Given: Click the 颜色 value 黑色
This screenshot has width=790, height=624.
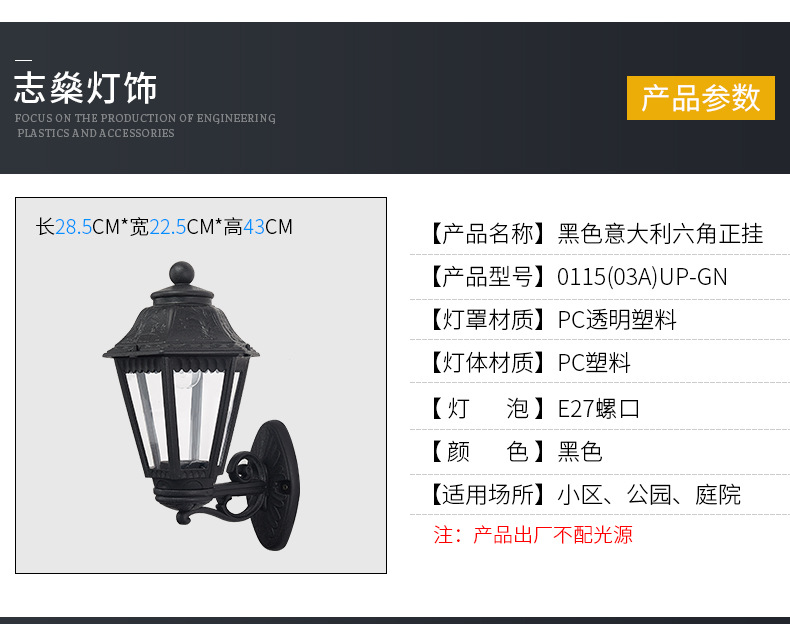Looking at the screenshot, I should pos(580,451).
